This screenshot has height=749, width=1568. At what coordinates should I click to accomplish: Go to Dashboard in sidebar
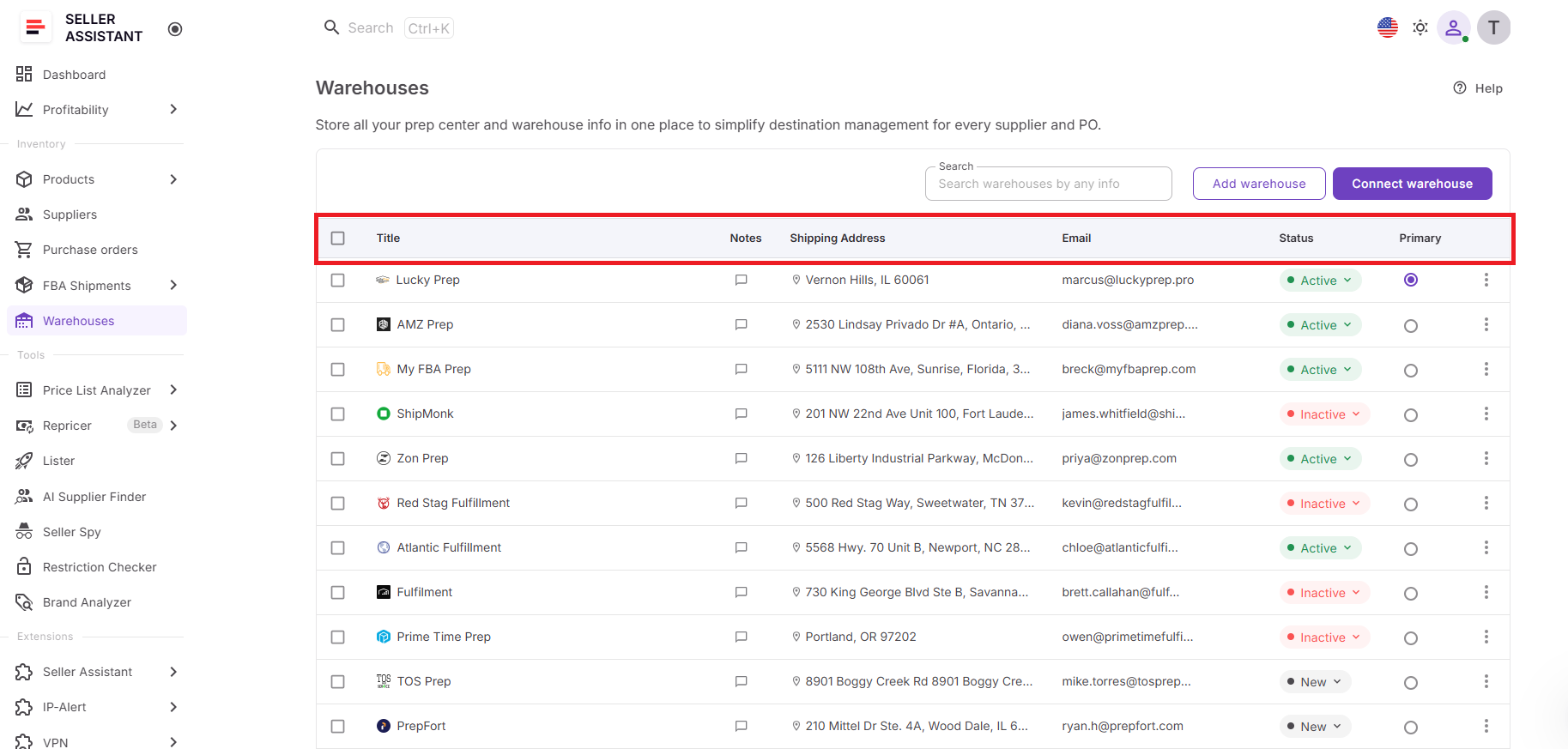97,75
